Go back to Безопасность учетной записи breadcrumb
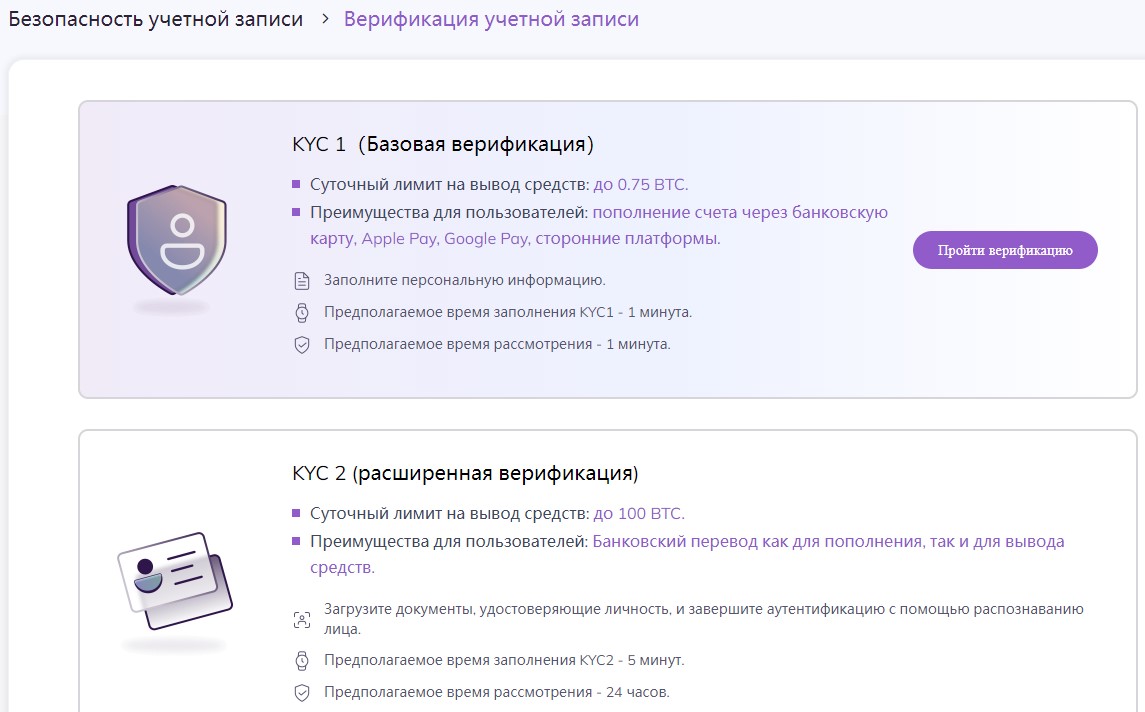The width and height of the screenshot is (1145, 712). 155,19
